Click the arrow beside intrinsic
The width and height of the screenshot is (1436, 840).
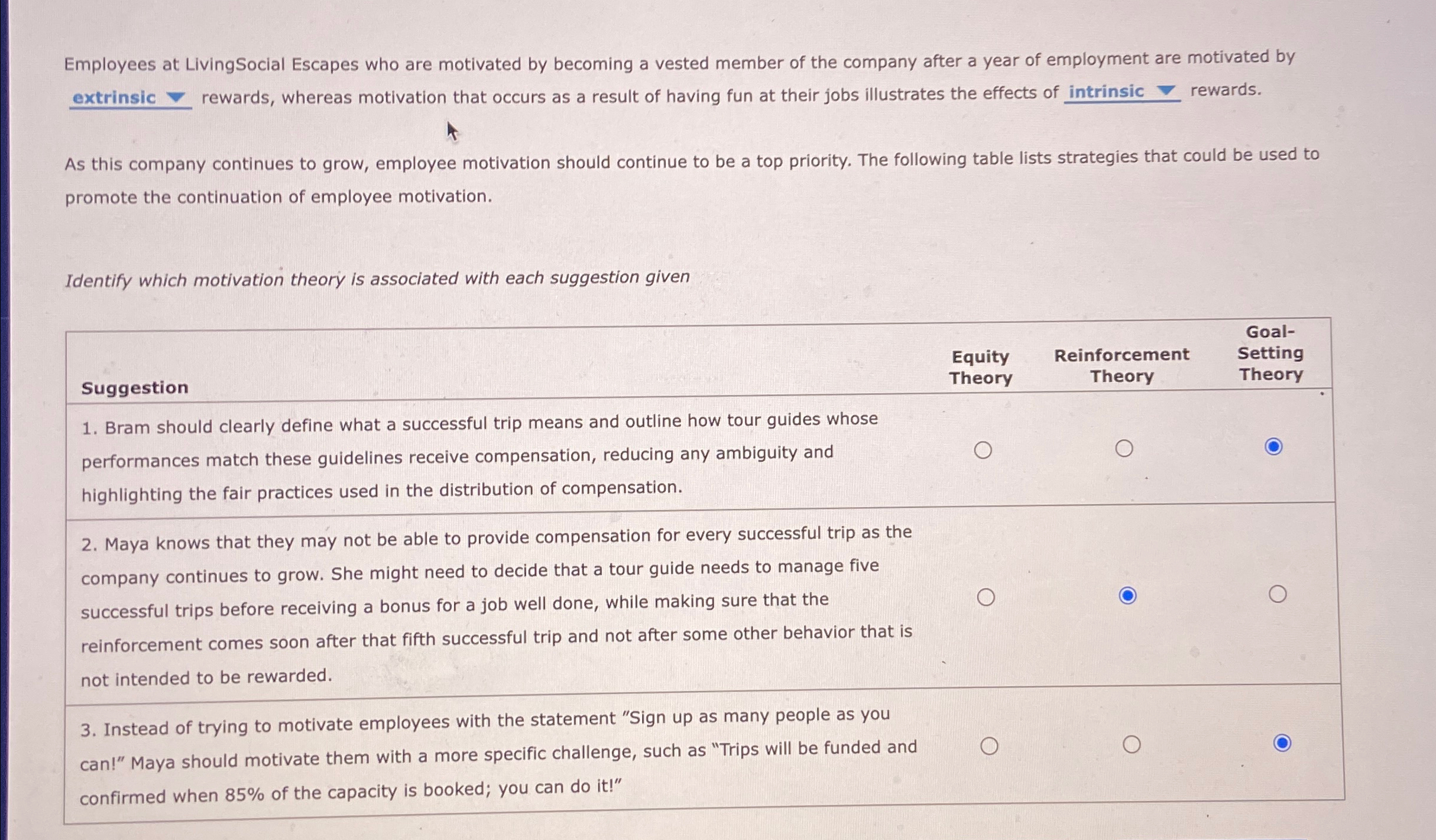[1166, 90]
